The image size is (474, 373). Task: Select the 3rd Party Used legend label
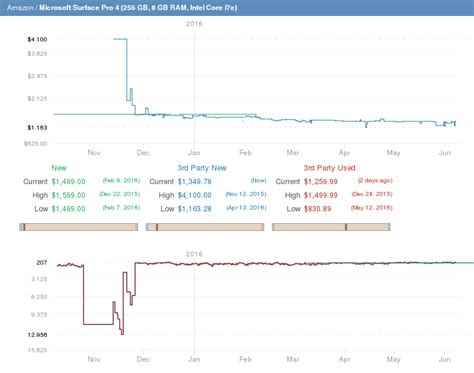329,168
